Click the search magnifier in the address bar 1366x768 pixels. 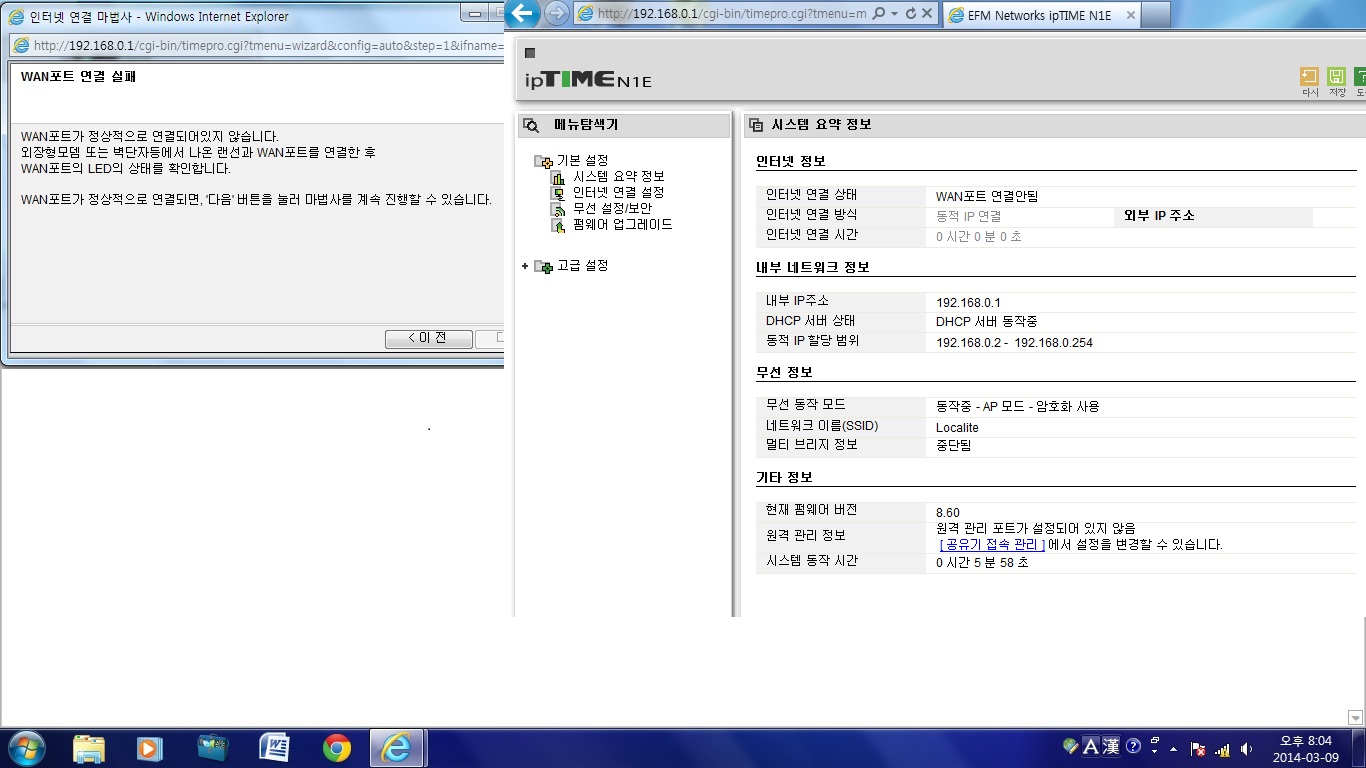pyautogui.click(x=879, y=14)
